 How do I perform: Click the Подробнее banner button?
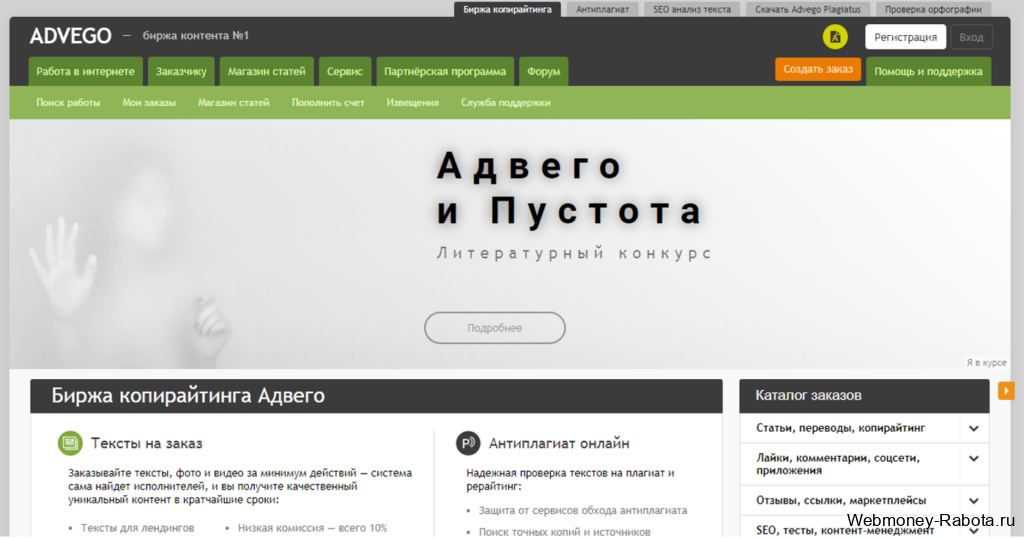coord(494,328)
